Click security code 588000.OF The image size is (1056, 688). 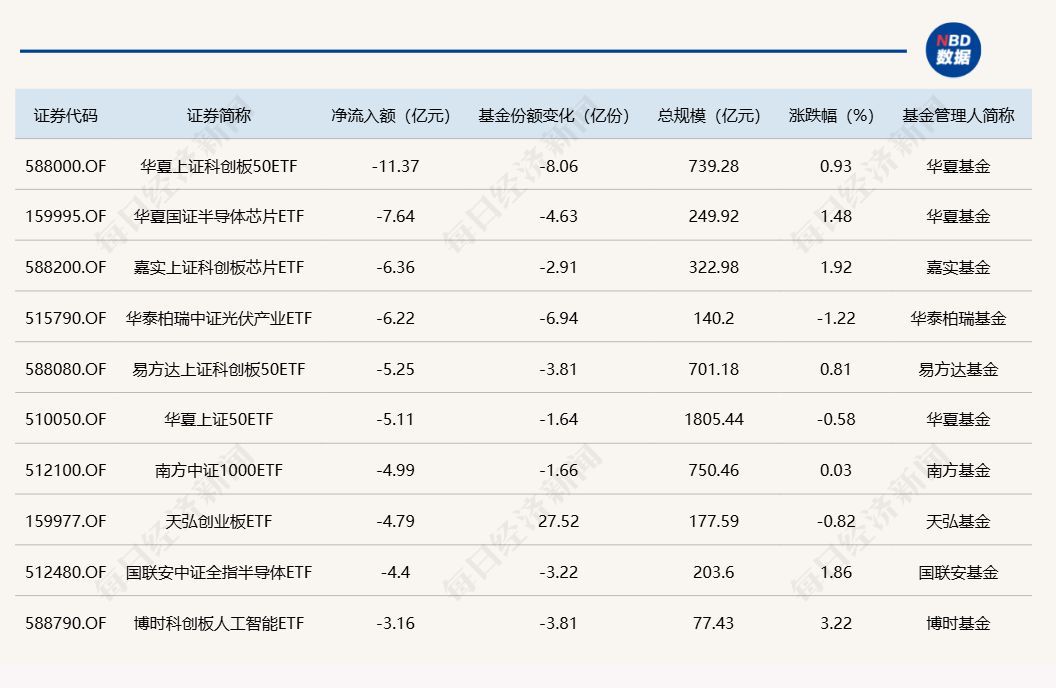[66, 166]
